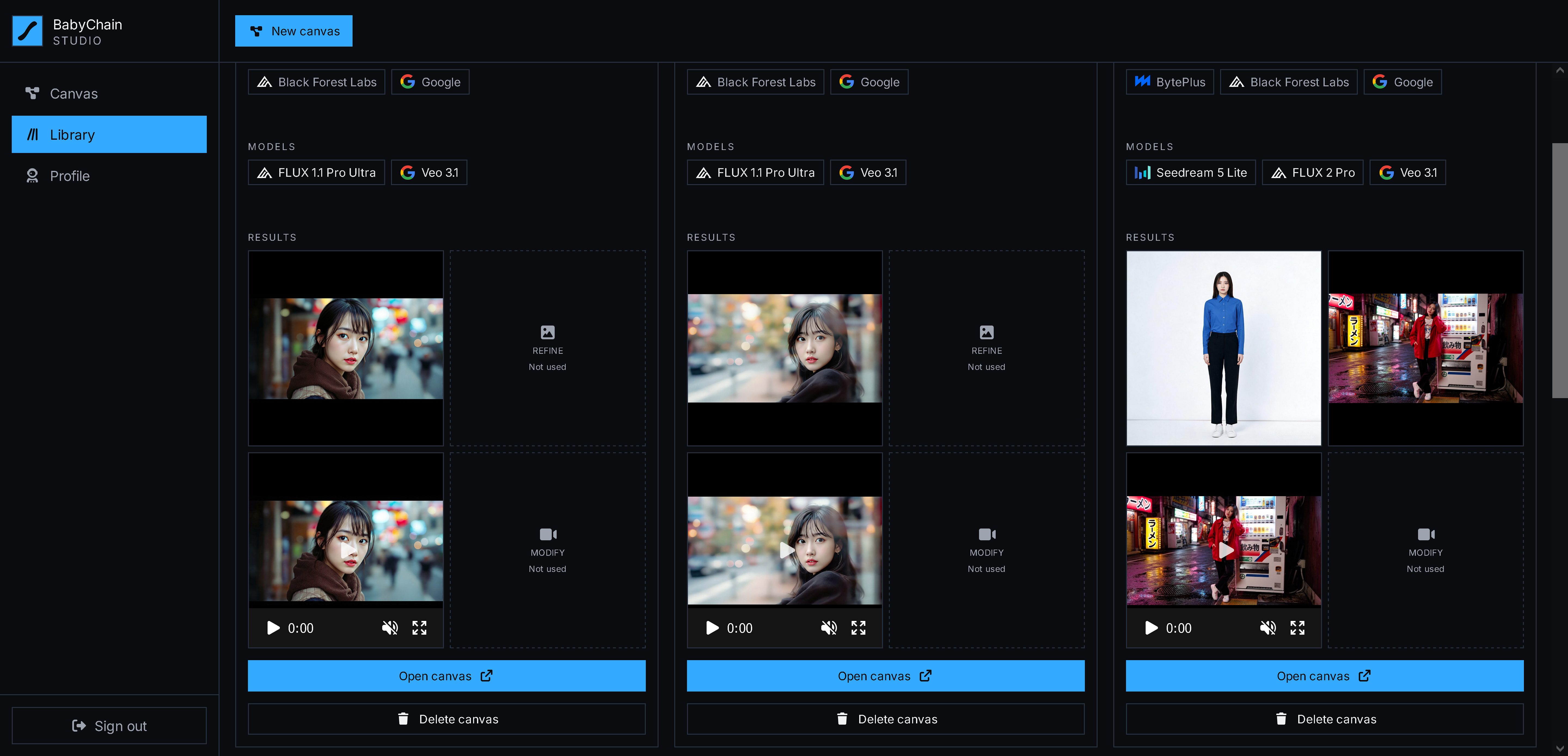Click Black Forest Labs tag in third card

[x=1289, y=82]
